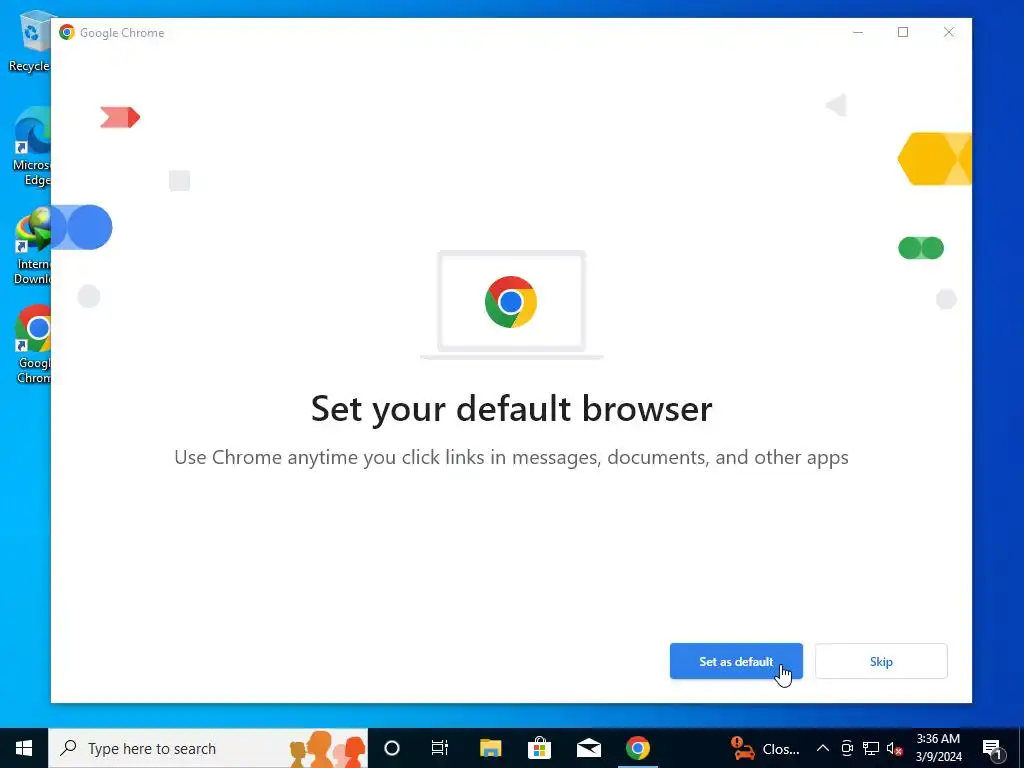Show hidden system tray icons
Image resolution: width=1024 pixels, height=768 pixels.
coord(823,748)
